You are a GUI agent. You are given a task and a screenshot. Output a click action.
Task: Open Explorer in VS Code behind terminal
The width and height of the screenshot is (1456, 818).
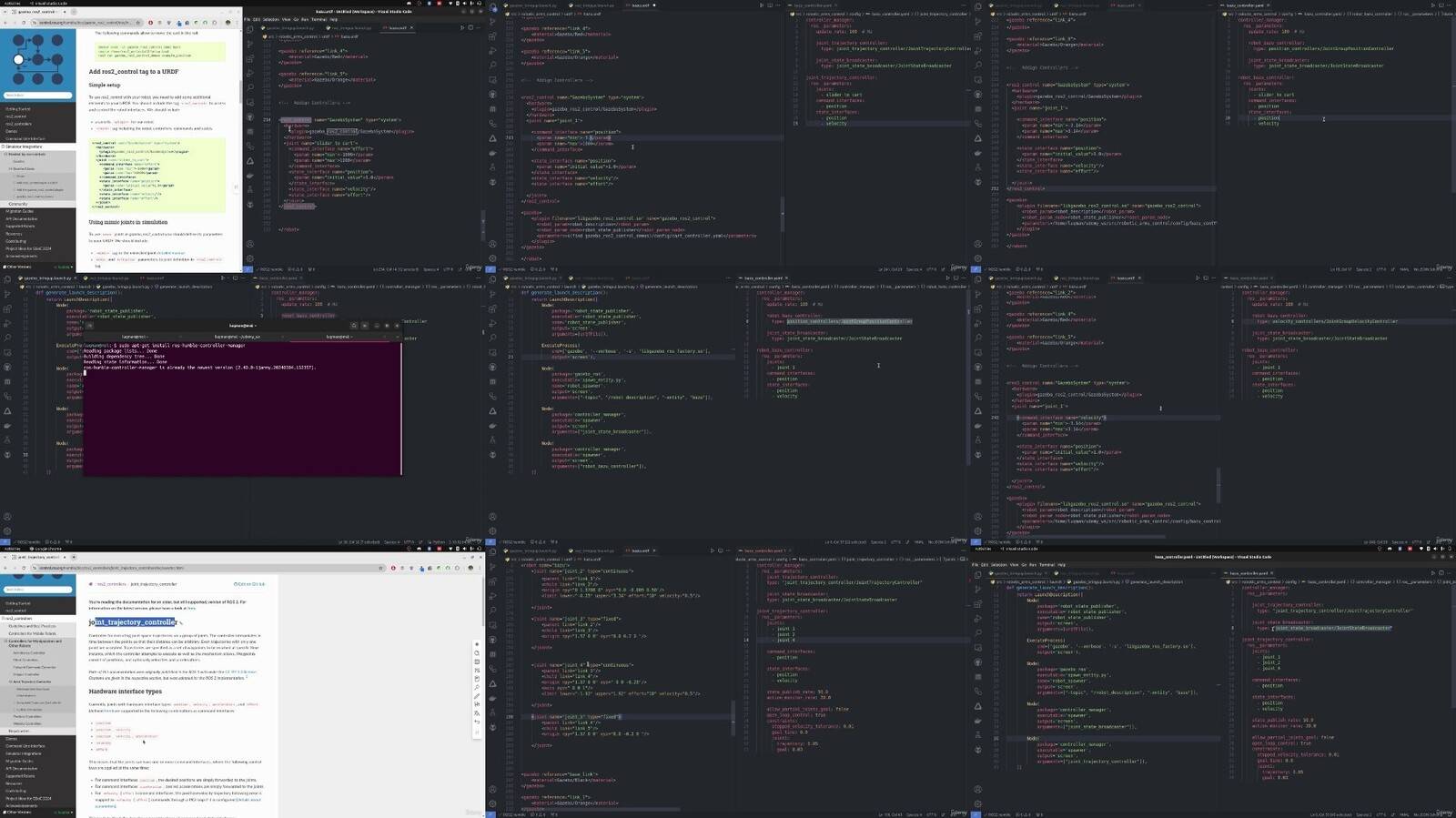point(7,279)
